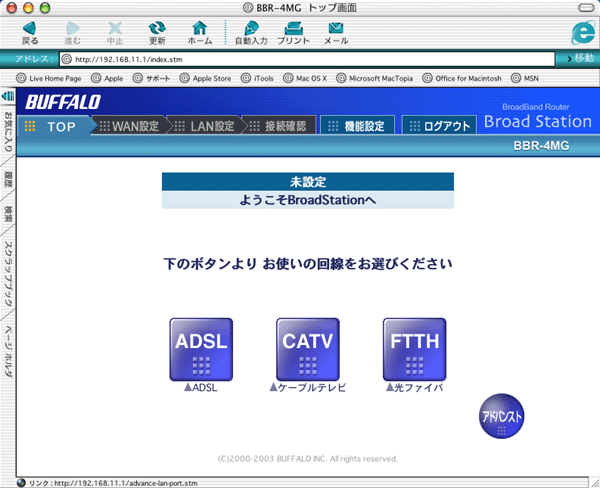Screen dimensions: 600x488
Task: Click the window resize grip corner
Action: [x=595, y=483]
